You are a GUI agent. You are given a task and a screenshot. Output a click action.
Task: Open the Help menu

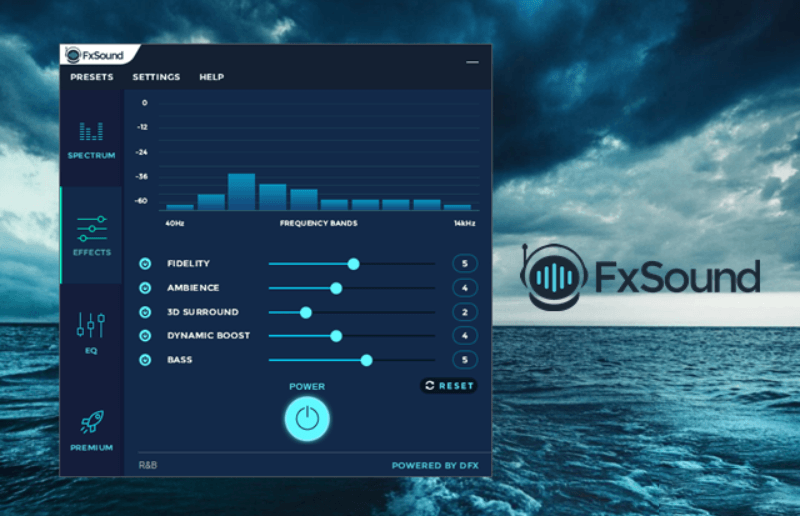[x=211, y=77]
